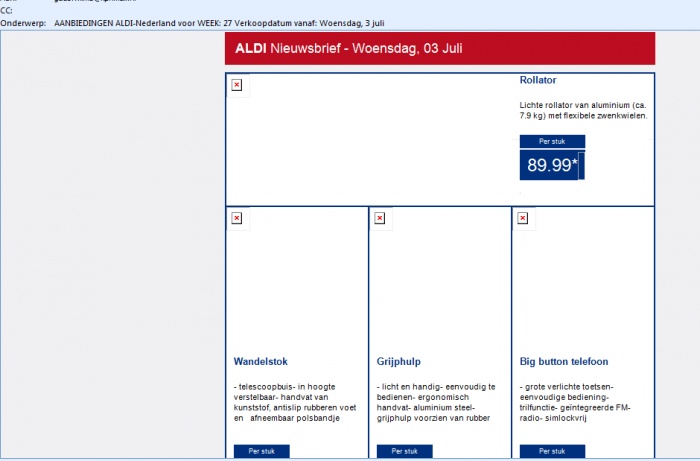Open the Big button telefoon title
The image size is (700, 461).
563,361
